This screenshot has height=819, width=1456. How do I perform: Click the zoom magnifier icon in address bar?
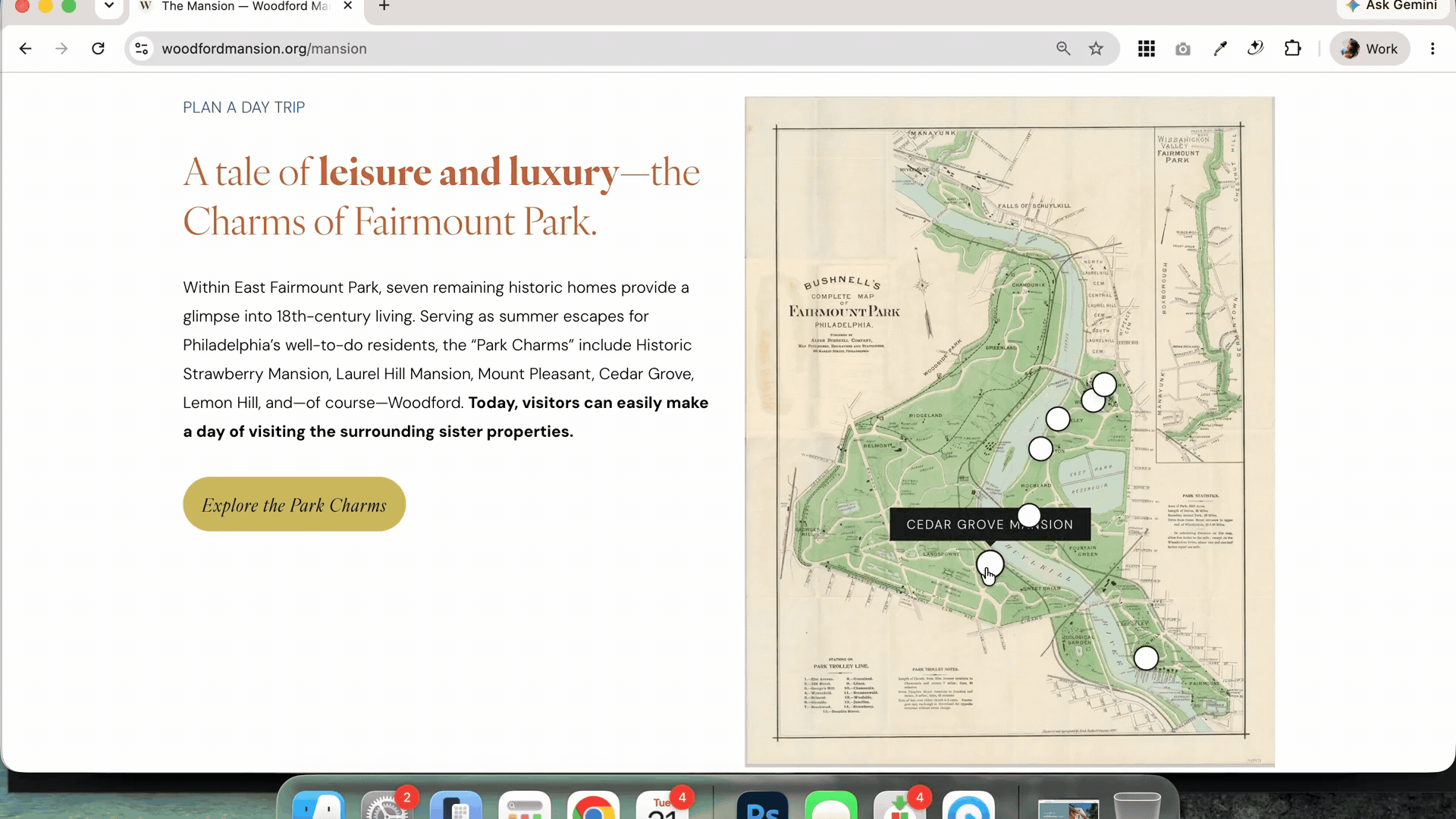pos(1063,49)
